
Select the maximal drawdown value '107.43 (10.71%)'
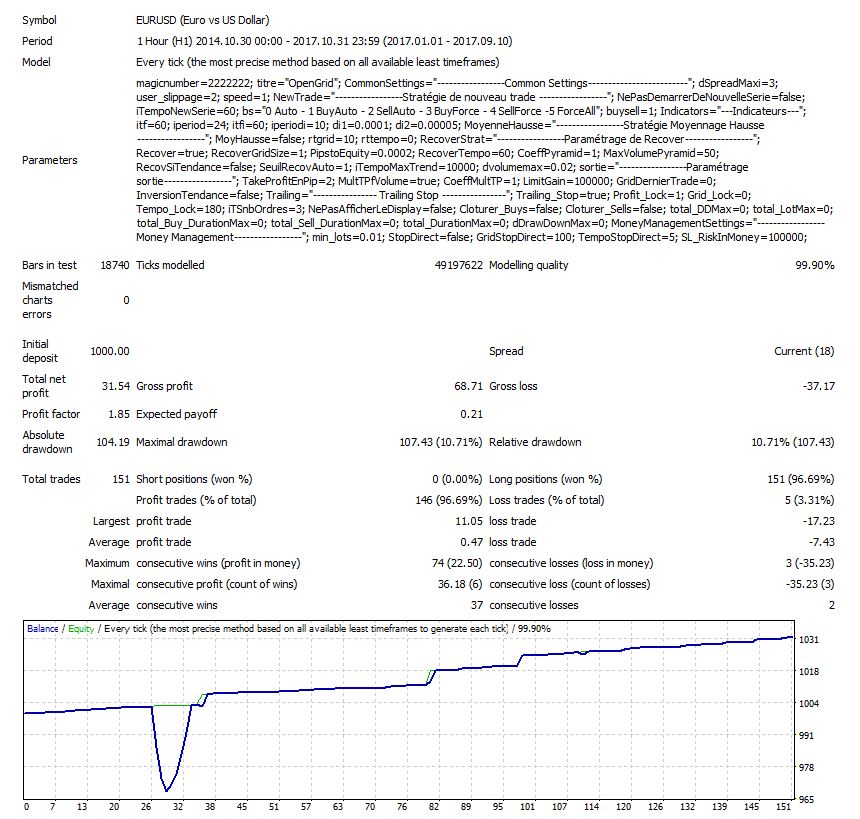tap(441, 442)
